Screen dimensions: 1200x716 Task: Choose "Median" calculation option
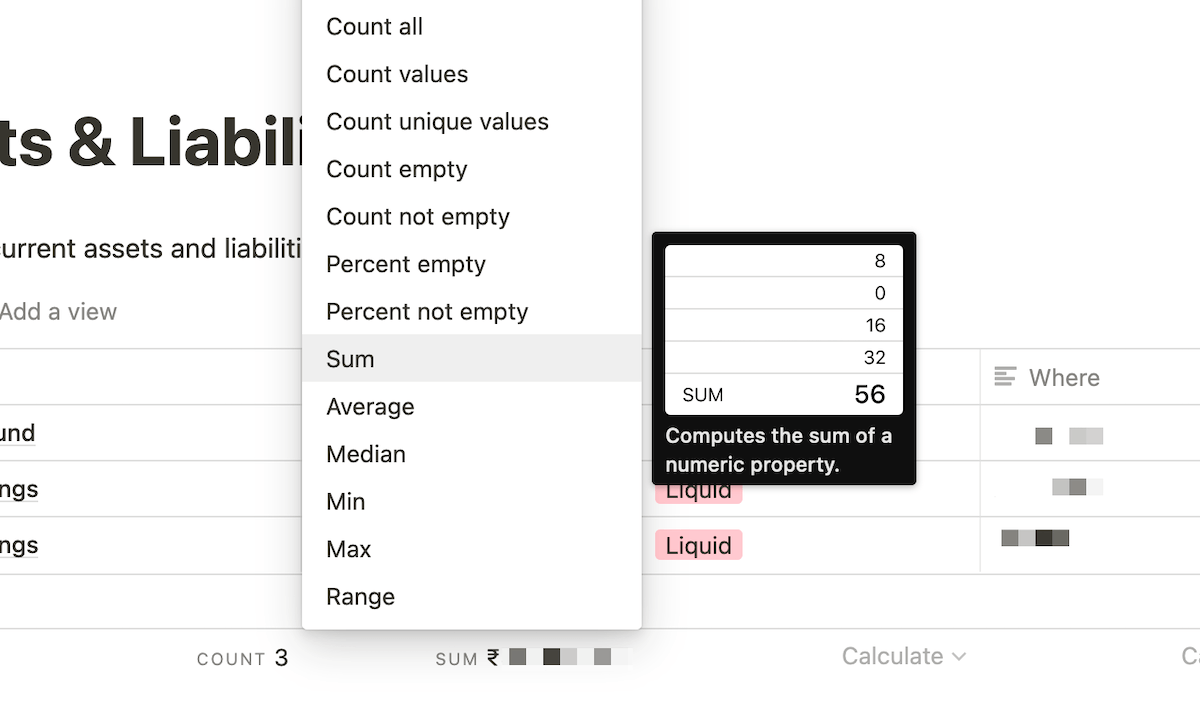[365, 454]
